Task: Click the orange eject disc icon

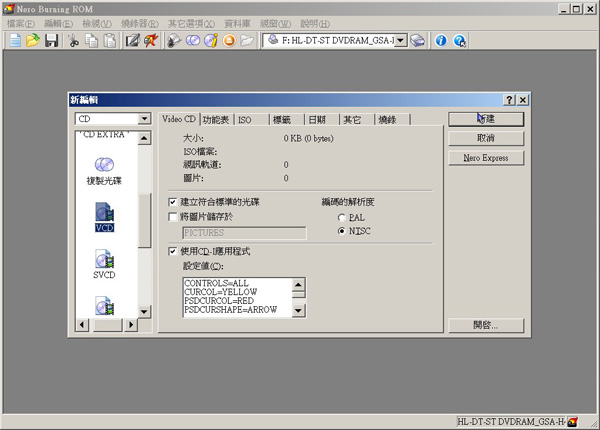Action: [229, 40]
